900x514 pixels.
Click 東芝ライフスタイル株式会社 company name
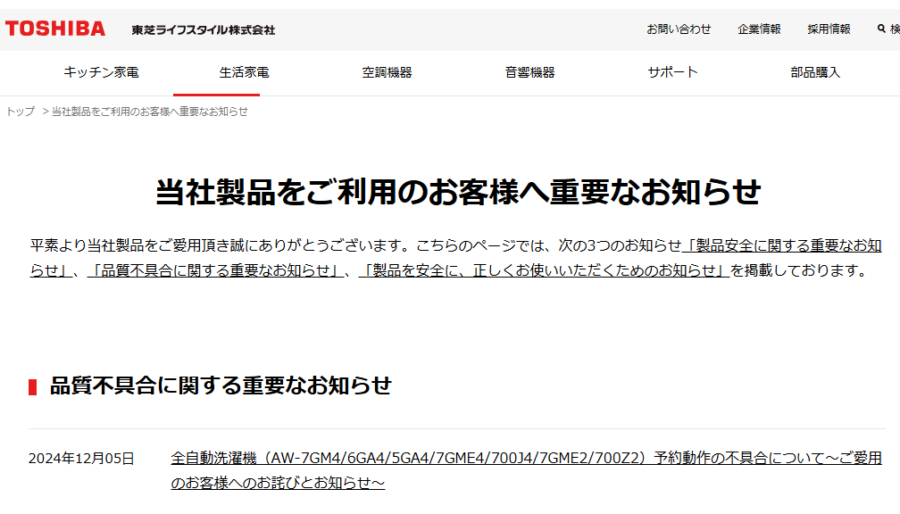pos(203,30)
